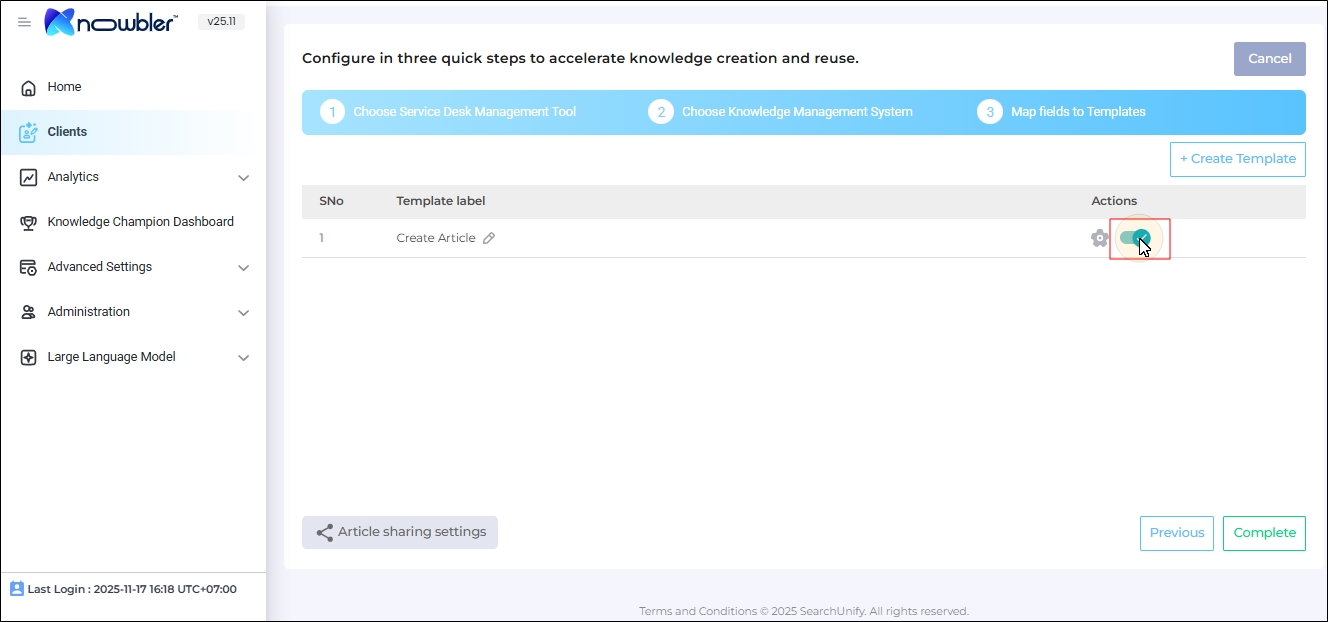Expand the Advanced Settings chevron
The image size is (1328, 622).
[243, 268]
